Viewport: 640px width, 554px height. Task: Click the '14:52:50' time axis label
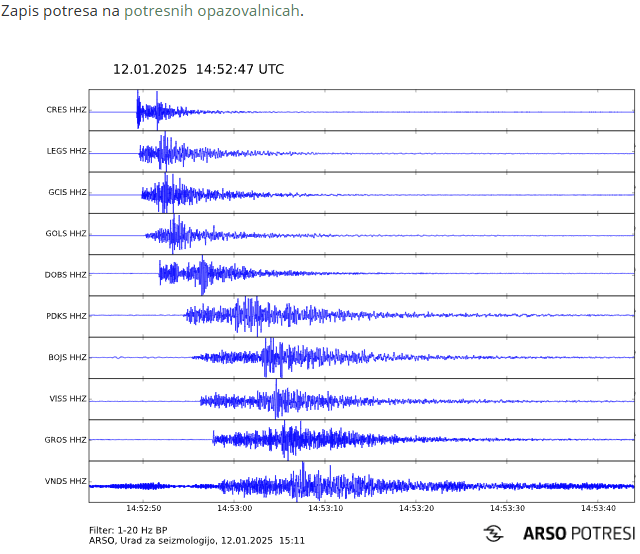click(x=143, y=508)
